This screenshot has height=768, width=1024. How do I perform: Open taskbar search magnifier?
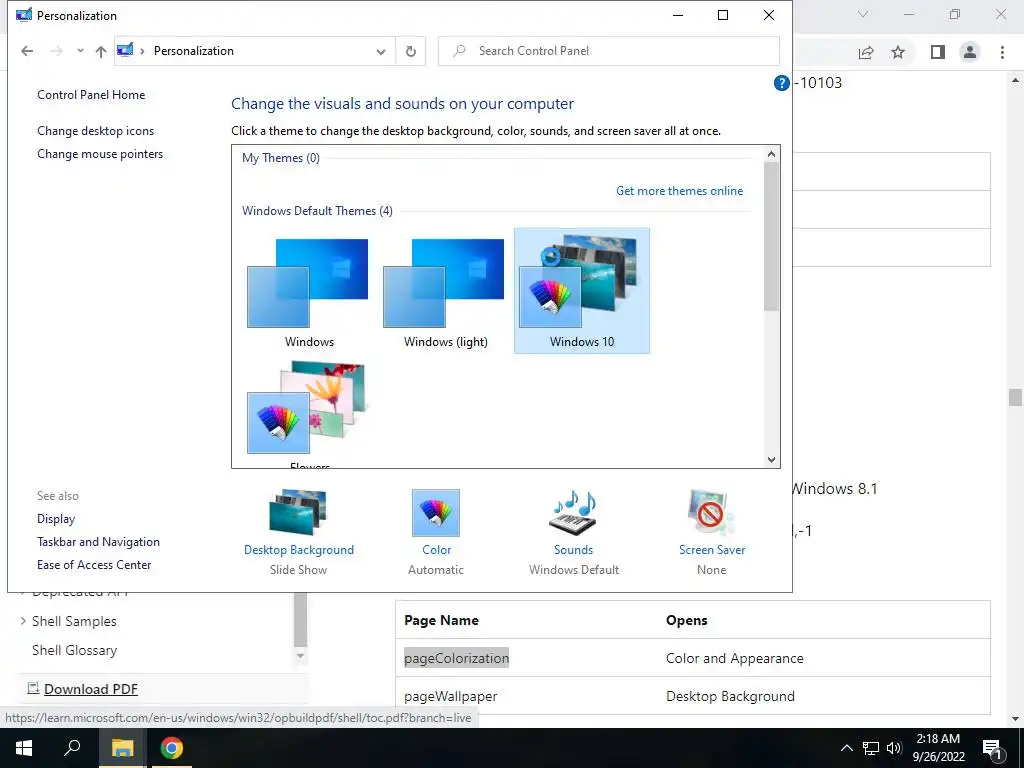click(72, 748)
